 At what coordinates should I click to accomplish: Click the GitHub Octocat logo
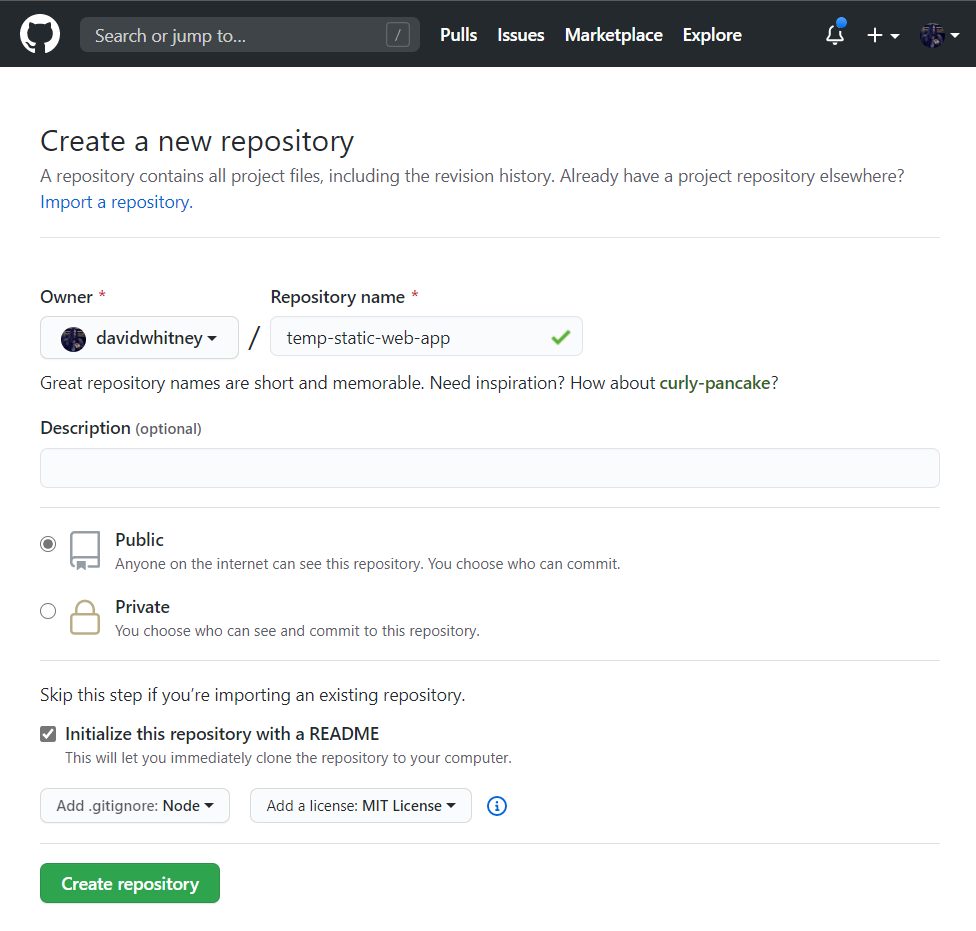[40, 34]
